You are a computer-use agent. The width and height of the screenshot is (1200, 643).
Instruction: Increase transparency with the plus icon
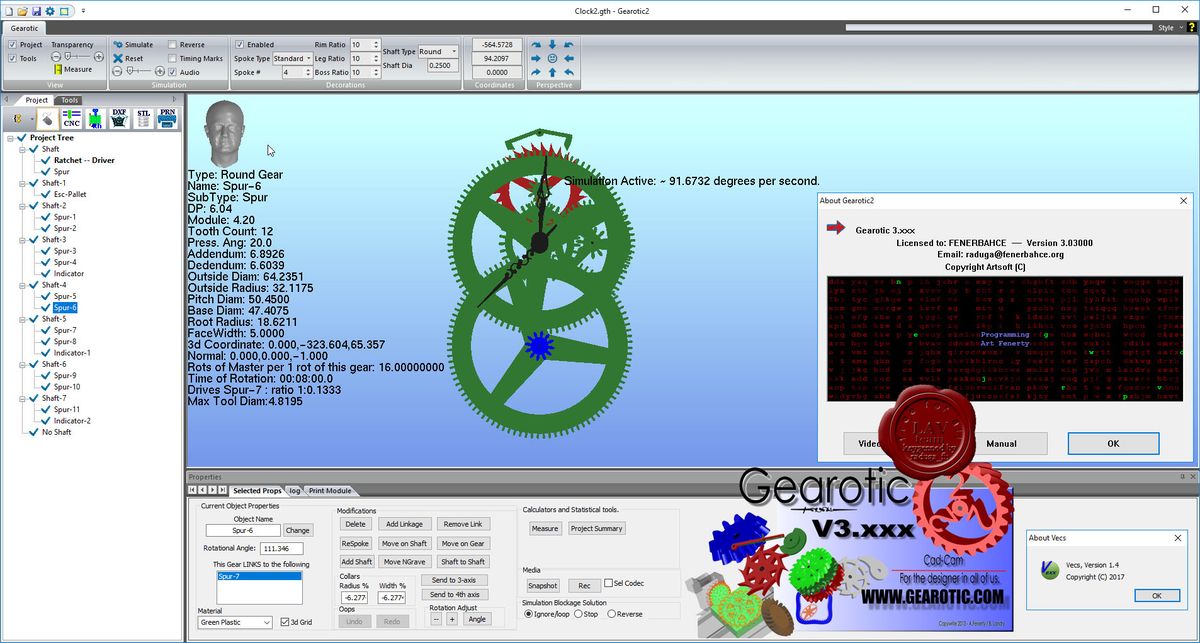click(99, 57)
